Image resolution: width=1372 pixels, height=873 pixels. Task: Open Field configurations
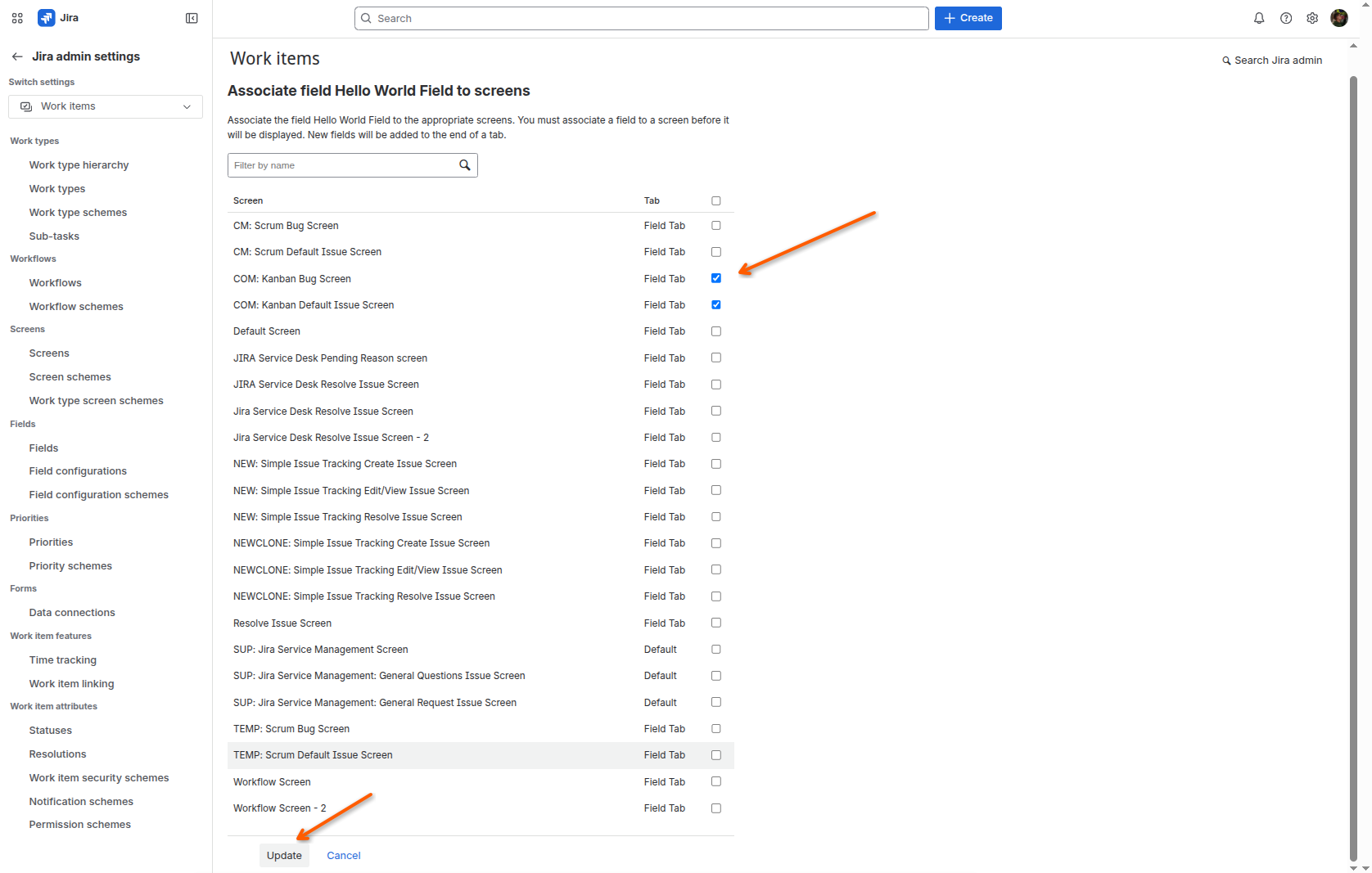click(x=78, y=471)
